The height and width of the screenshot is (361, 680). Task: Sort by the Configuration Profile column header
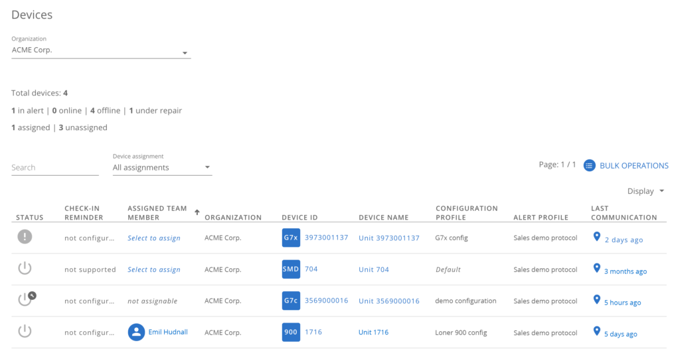tap(467, 213)
